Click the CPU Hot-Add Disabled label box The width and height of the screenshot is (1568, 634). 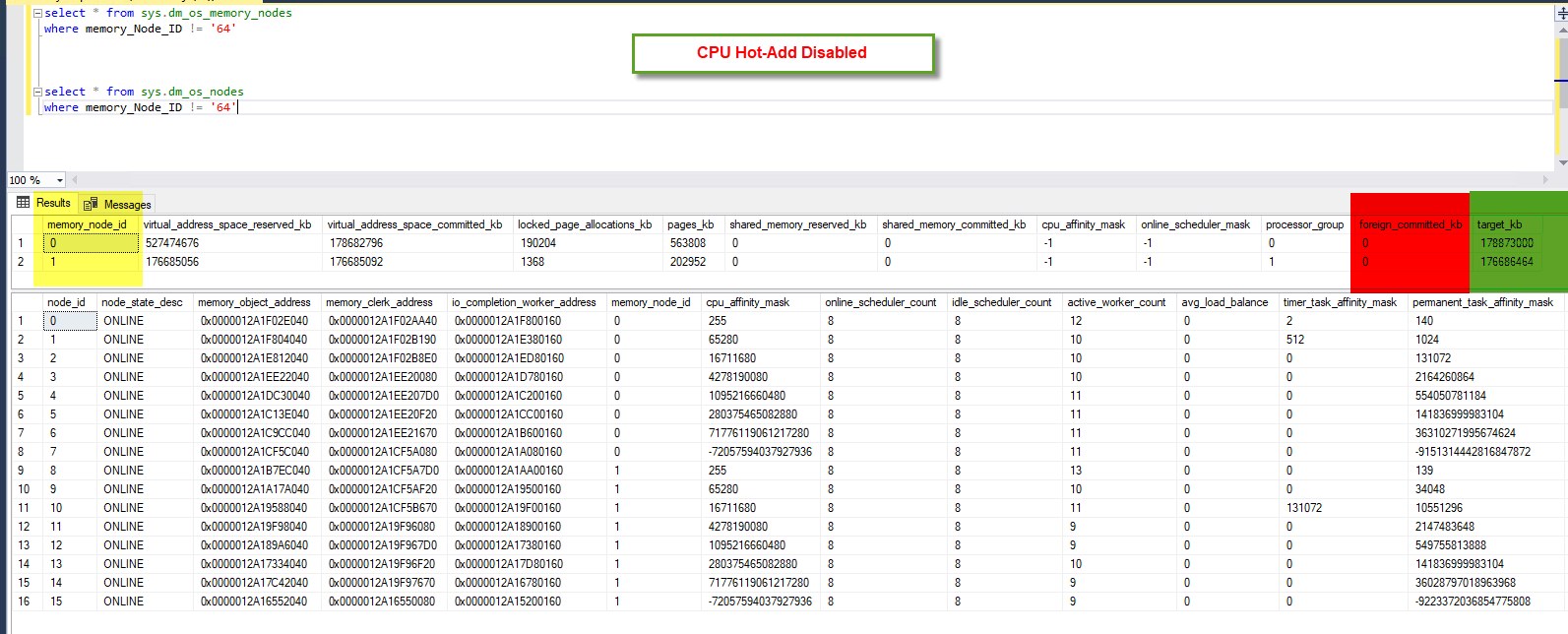782,53
